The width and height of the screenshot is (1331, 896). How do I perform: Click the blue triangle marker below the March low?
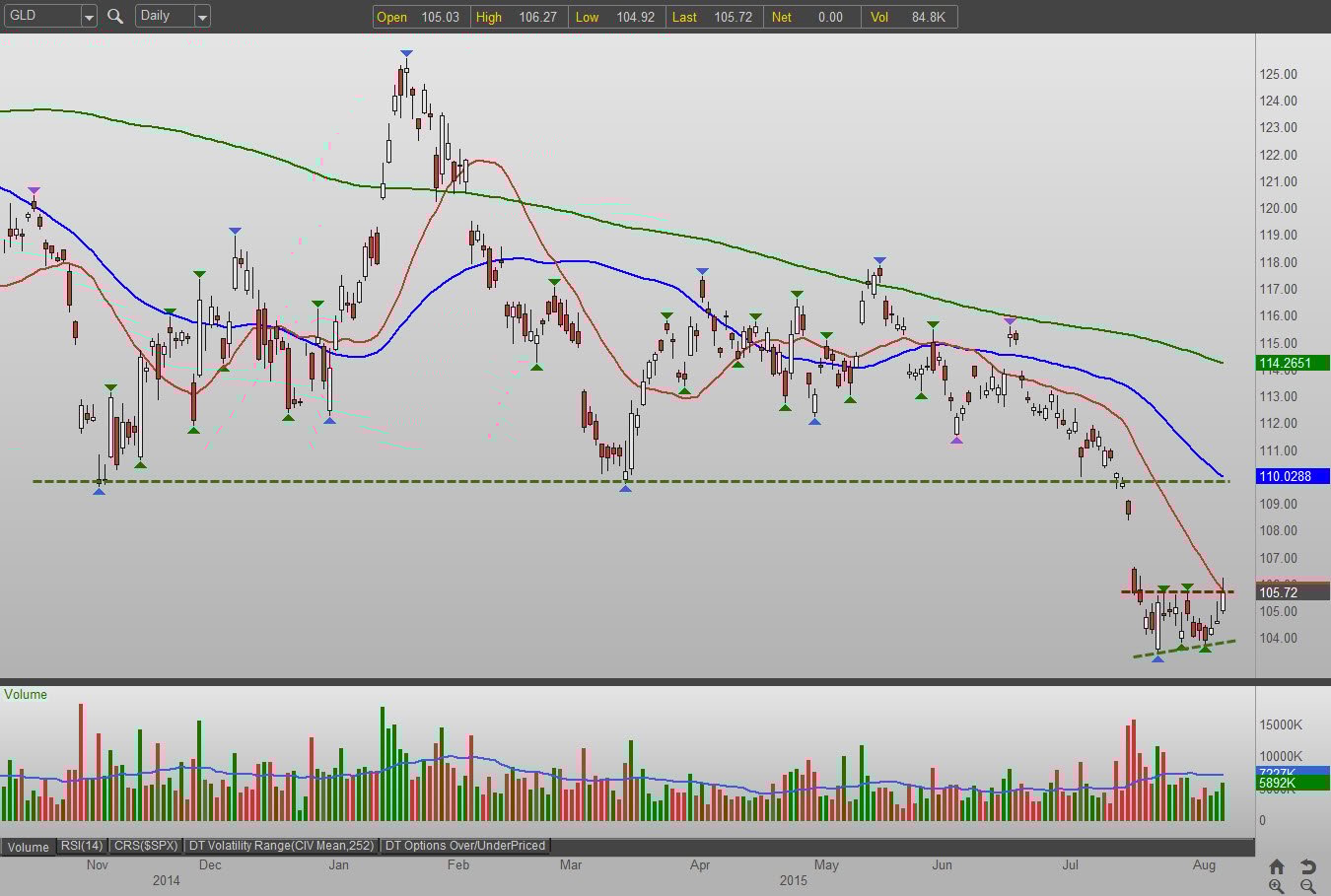626,488
